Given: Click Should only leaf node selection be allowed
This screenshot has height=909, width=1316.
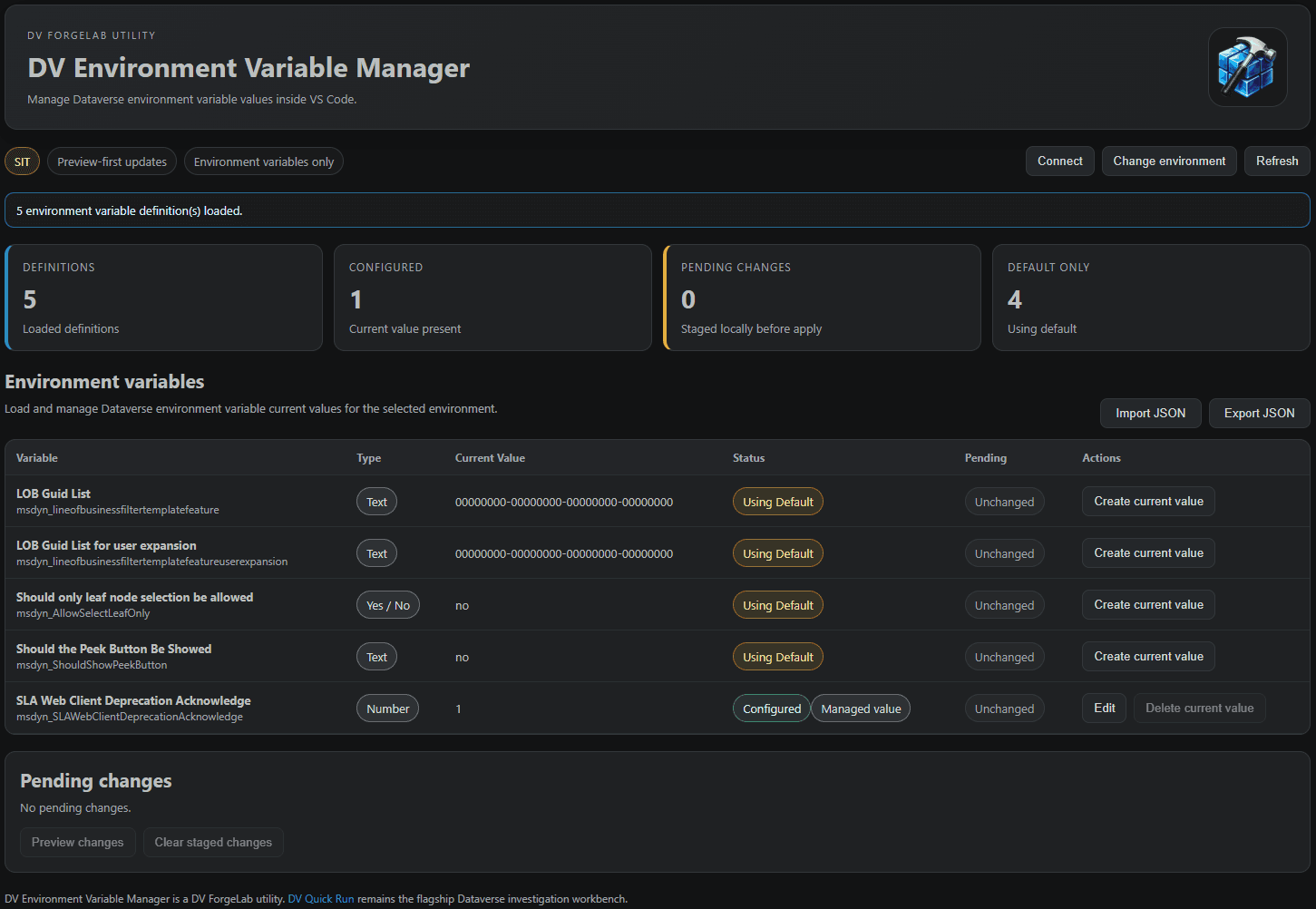Looking at the screenshot, I should click(134, 597).
